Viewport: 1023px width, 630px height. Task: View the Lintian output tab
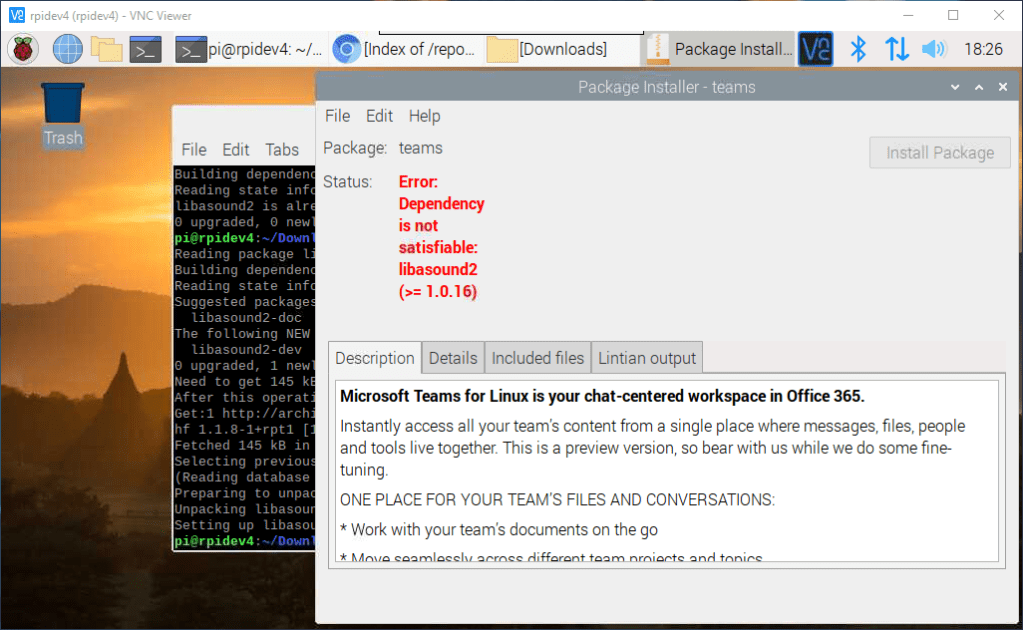coord(646,357)
